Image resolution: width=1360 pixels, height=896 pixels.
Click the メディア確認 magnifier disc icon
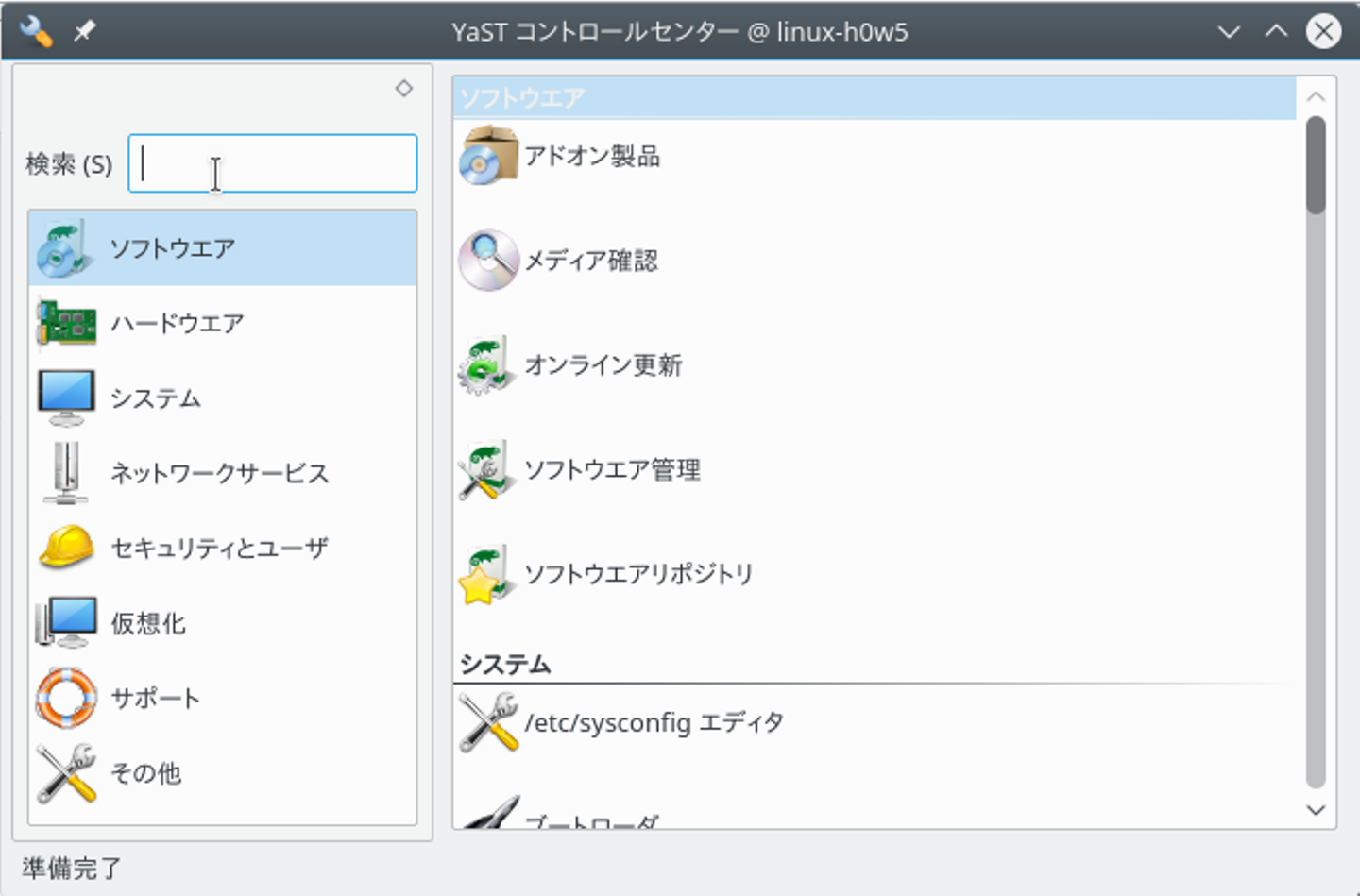(488, 261)
